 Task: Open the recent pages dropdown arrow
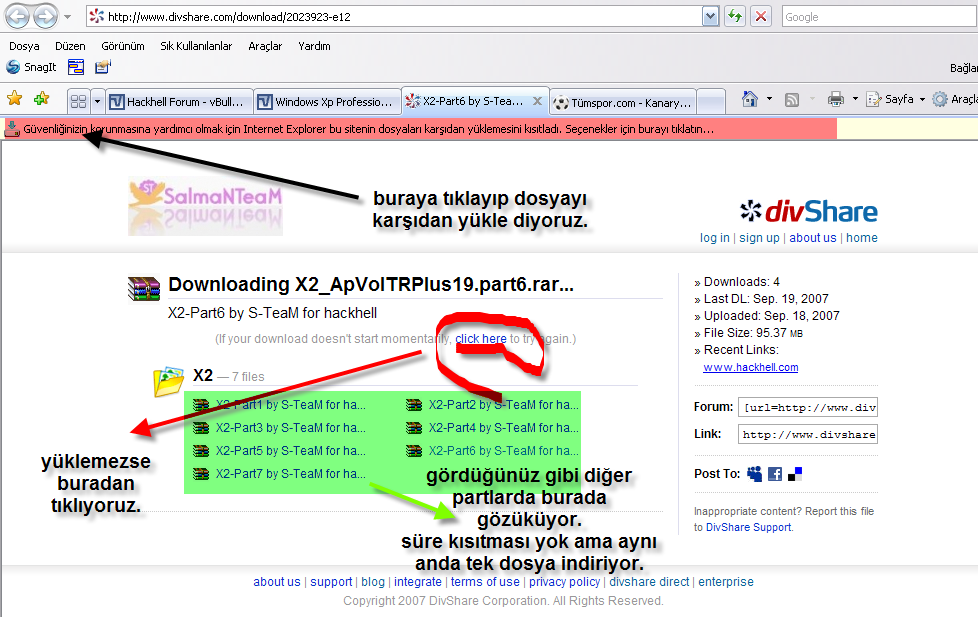tap(67, 17)
